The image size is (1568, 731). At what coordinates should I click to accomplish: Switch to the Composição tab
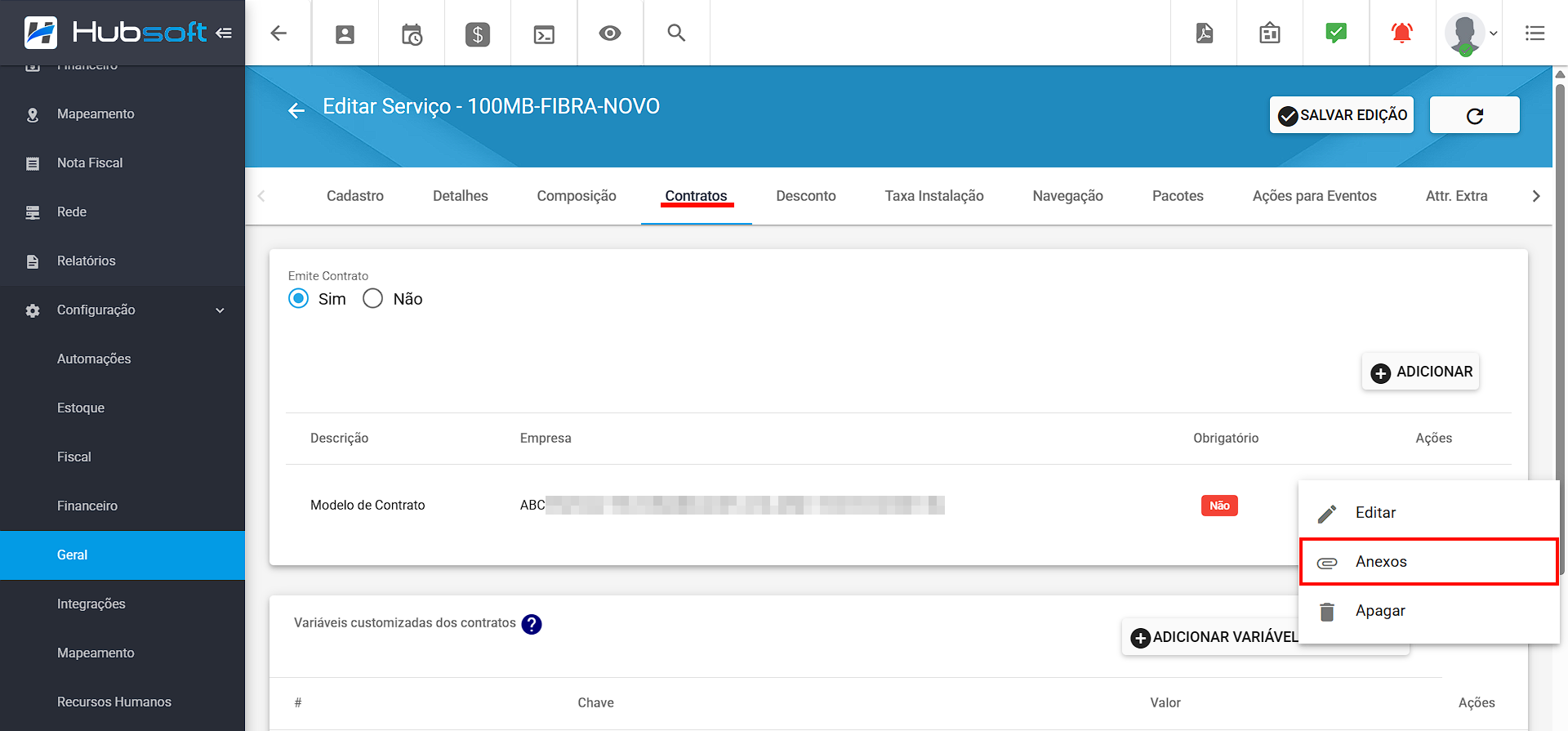tap(577, 196)
